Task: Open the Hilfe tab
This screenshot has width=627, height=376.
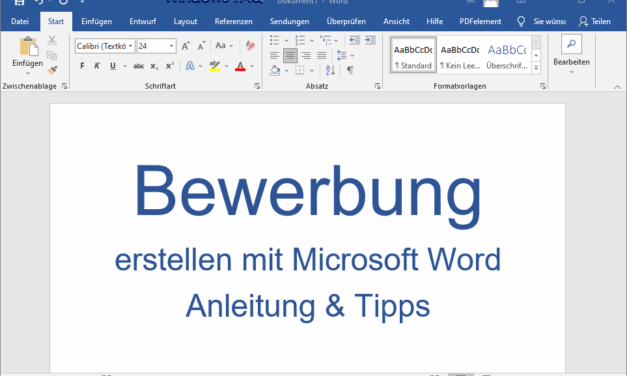Action: [434, 22]
